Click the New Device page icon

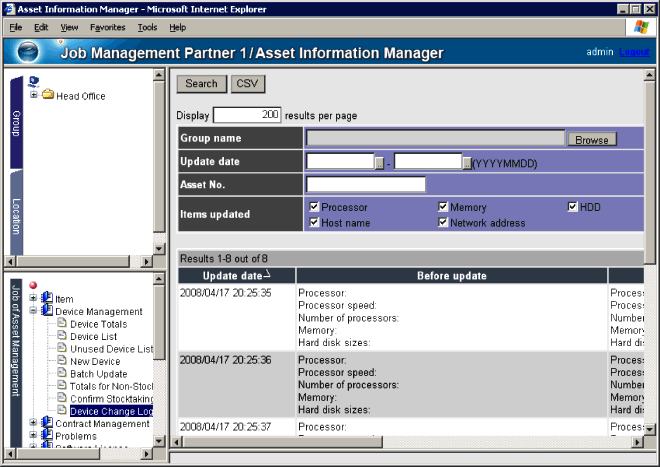point(62,362)
